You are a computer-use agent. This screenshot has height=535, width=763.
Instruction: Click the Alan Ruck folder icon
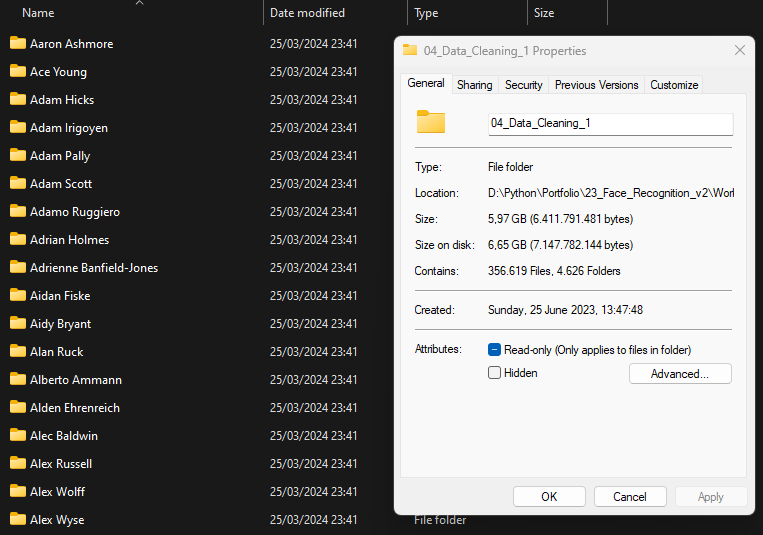tap(18, 351)
